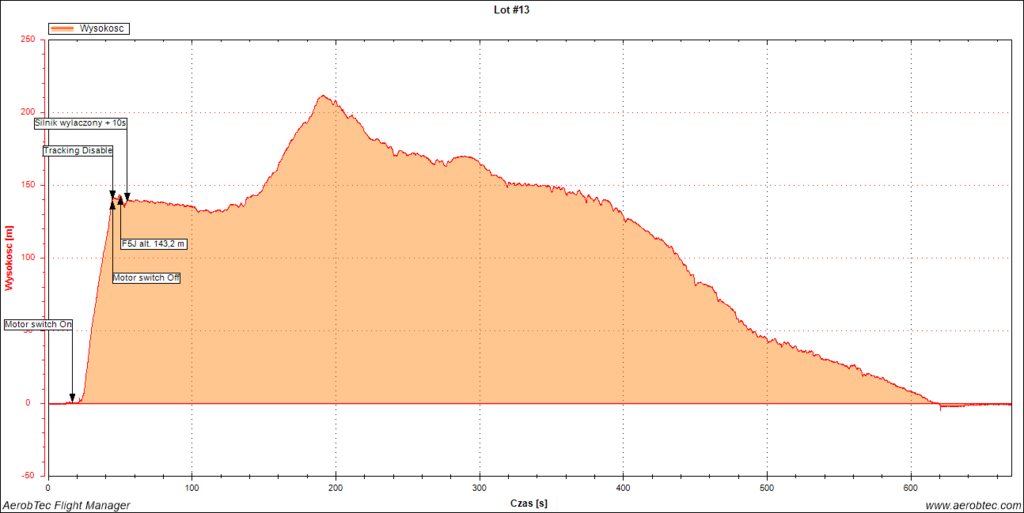
Task: Click the 250 tick on the altitude axis
Action: [x=27, y=39]
